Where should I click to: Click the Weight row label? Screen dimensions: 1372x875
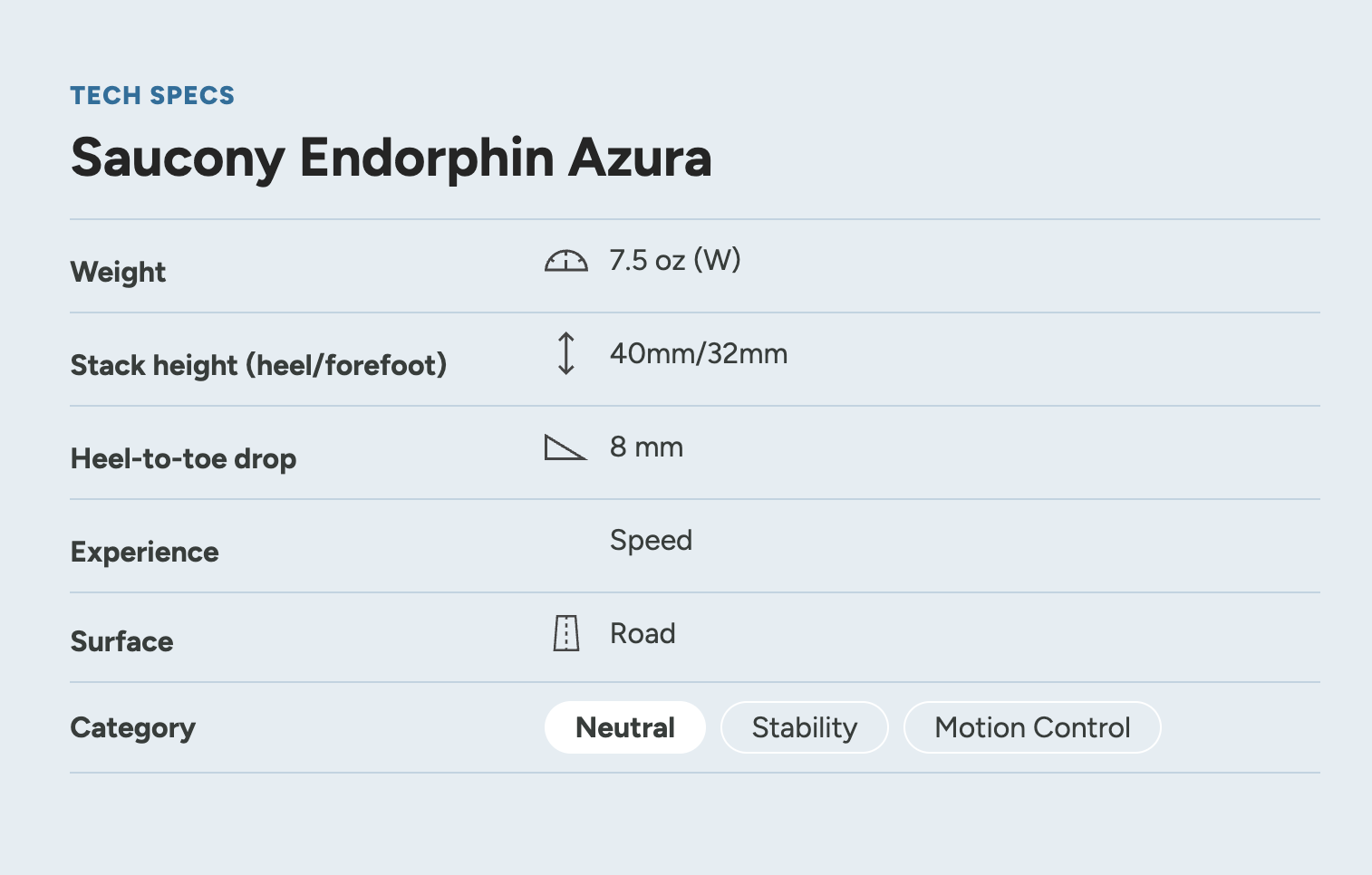(x=119, y=272)
